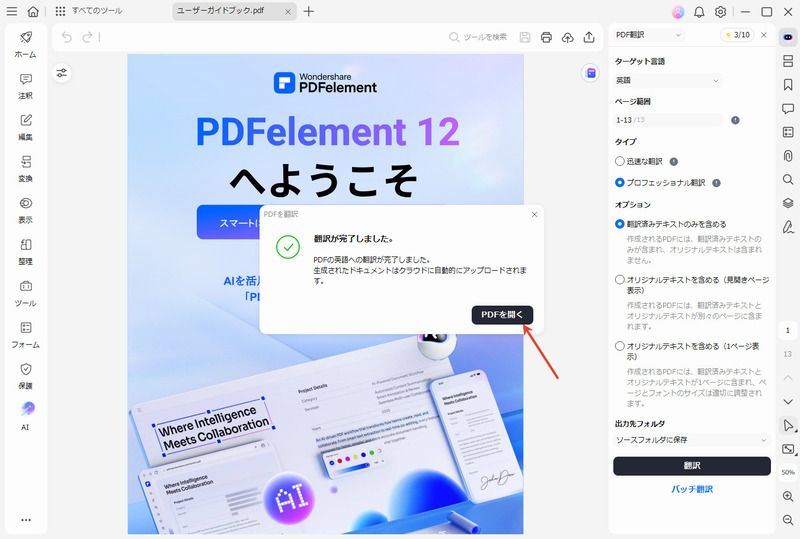This screenshot has width=800, height=539.
Task: Check the 3/10 credits badge
Action: [x=737, y=35]
